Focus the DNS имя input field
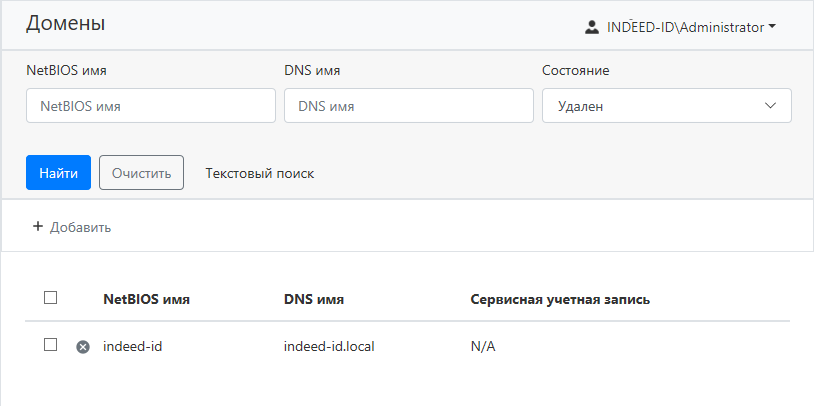 [408, 106]
